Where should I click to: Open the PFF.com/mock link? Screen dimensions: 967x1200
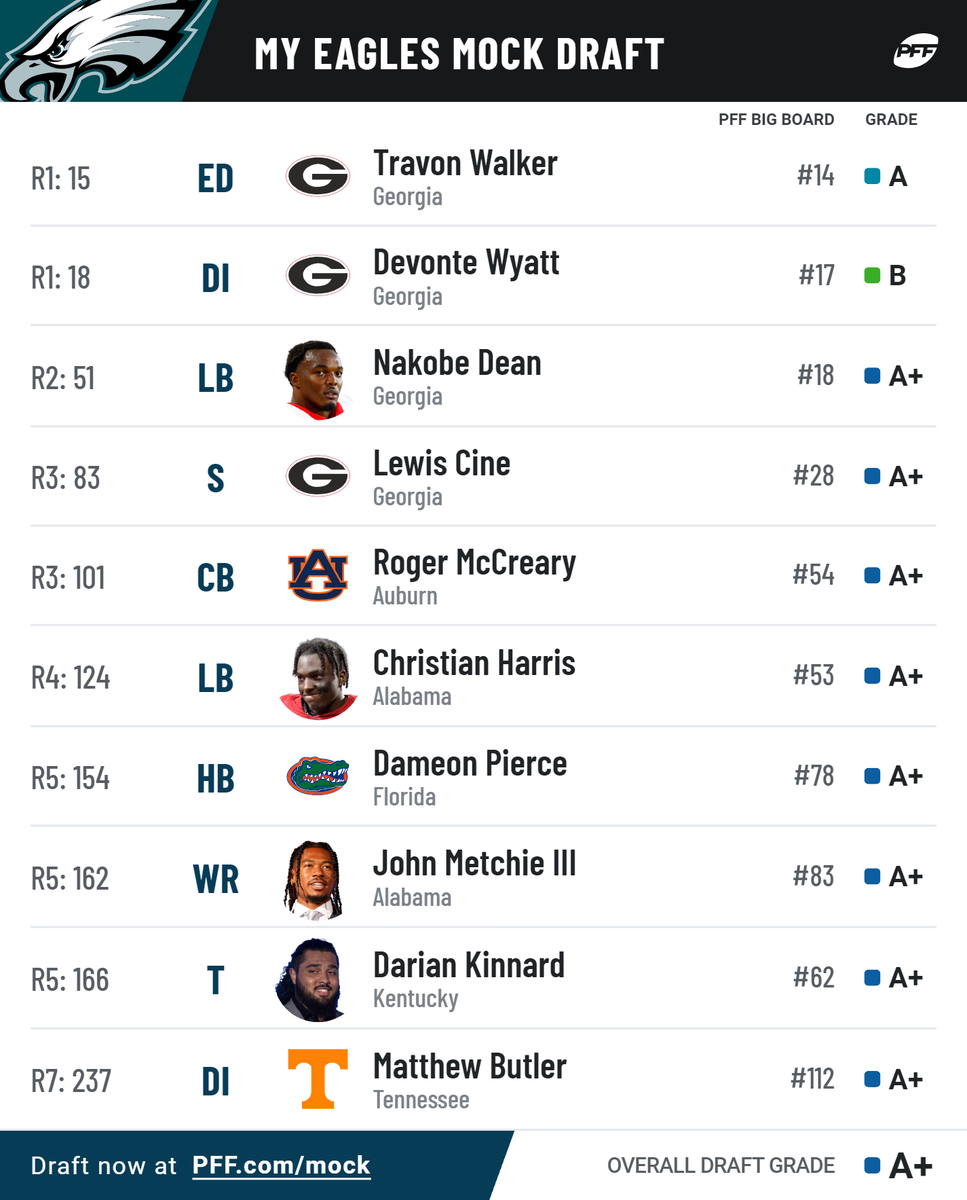click(281, 1165)
